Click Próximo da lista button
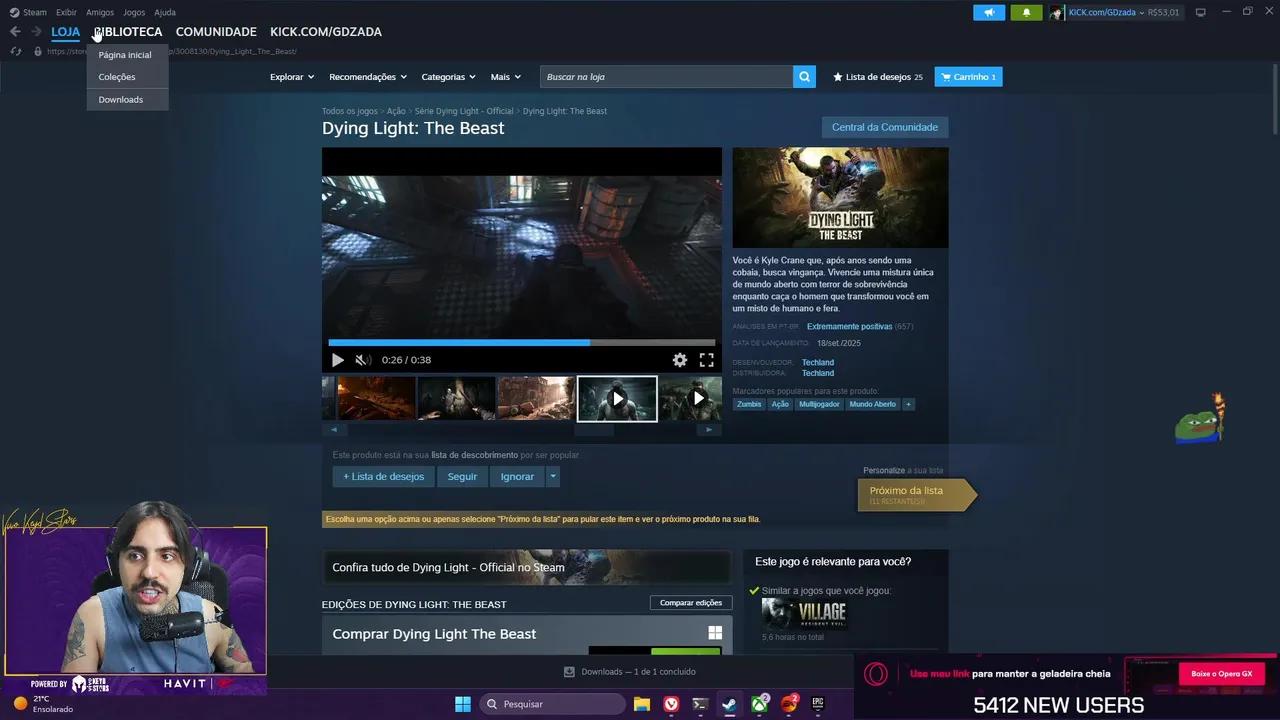Screen dimensions: 1280x720 tap(916, 495)
